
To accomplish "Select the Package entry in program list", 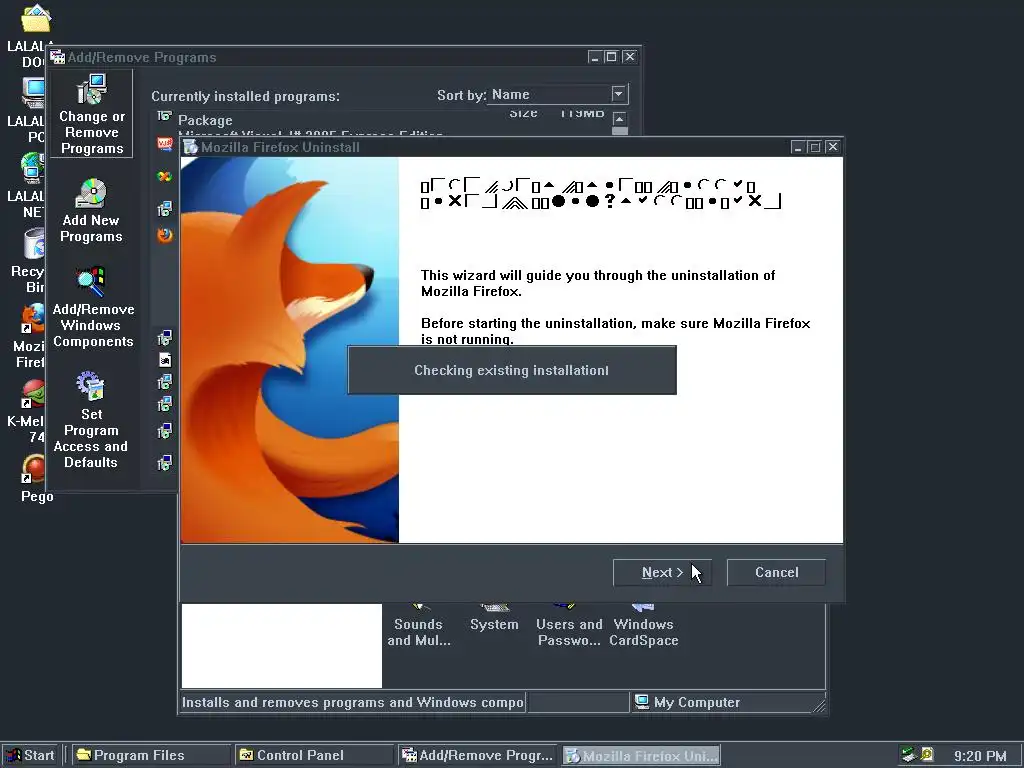I will pyautogui.click(x=204, y=120).
